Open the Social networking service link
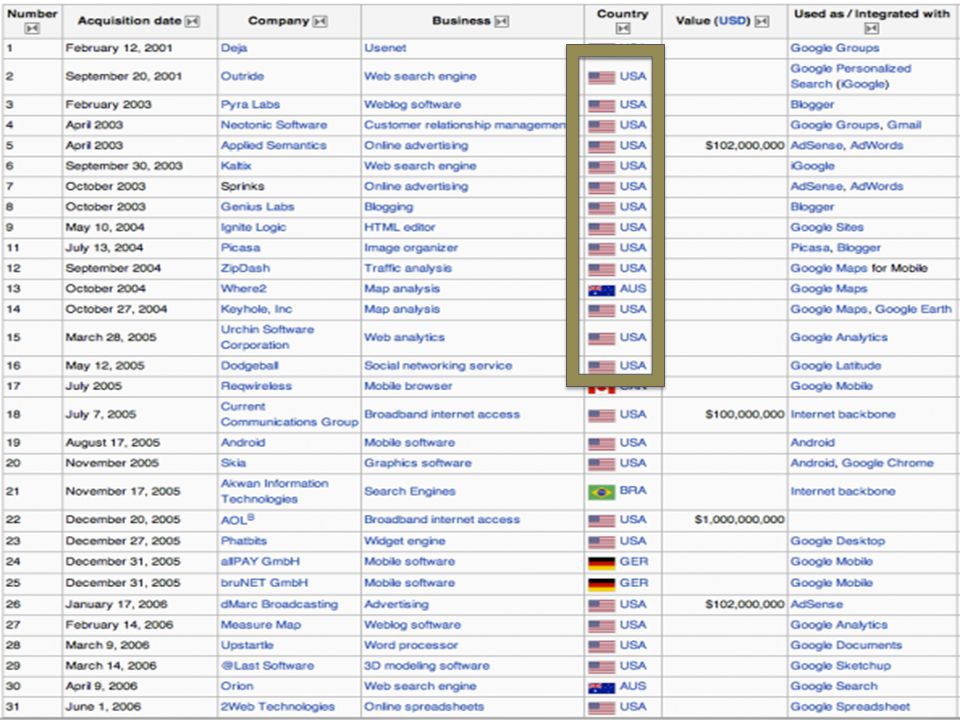960x720 pixels. 438,366
